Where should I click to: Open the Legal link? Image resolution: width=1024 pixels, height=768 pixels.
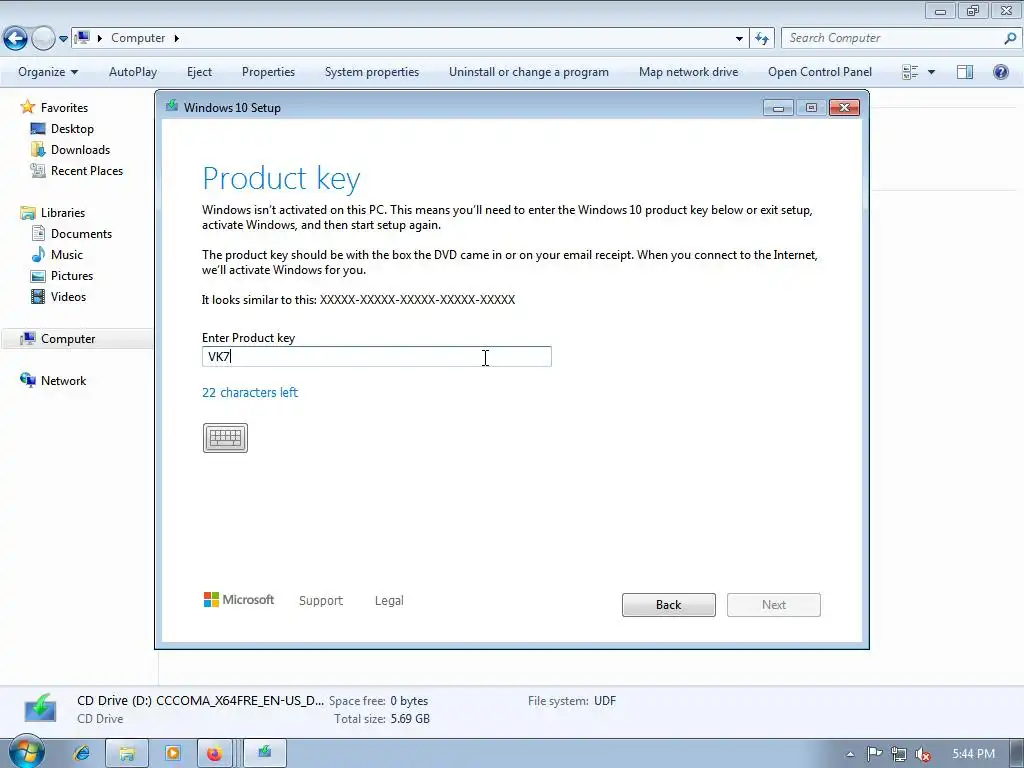coord(389,600)
